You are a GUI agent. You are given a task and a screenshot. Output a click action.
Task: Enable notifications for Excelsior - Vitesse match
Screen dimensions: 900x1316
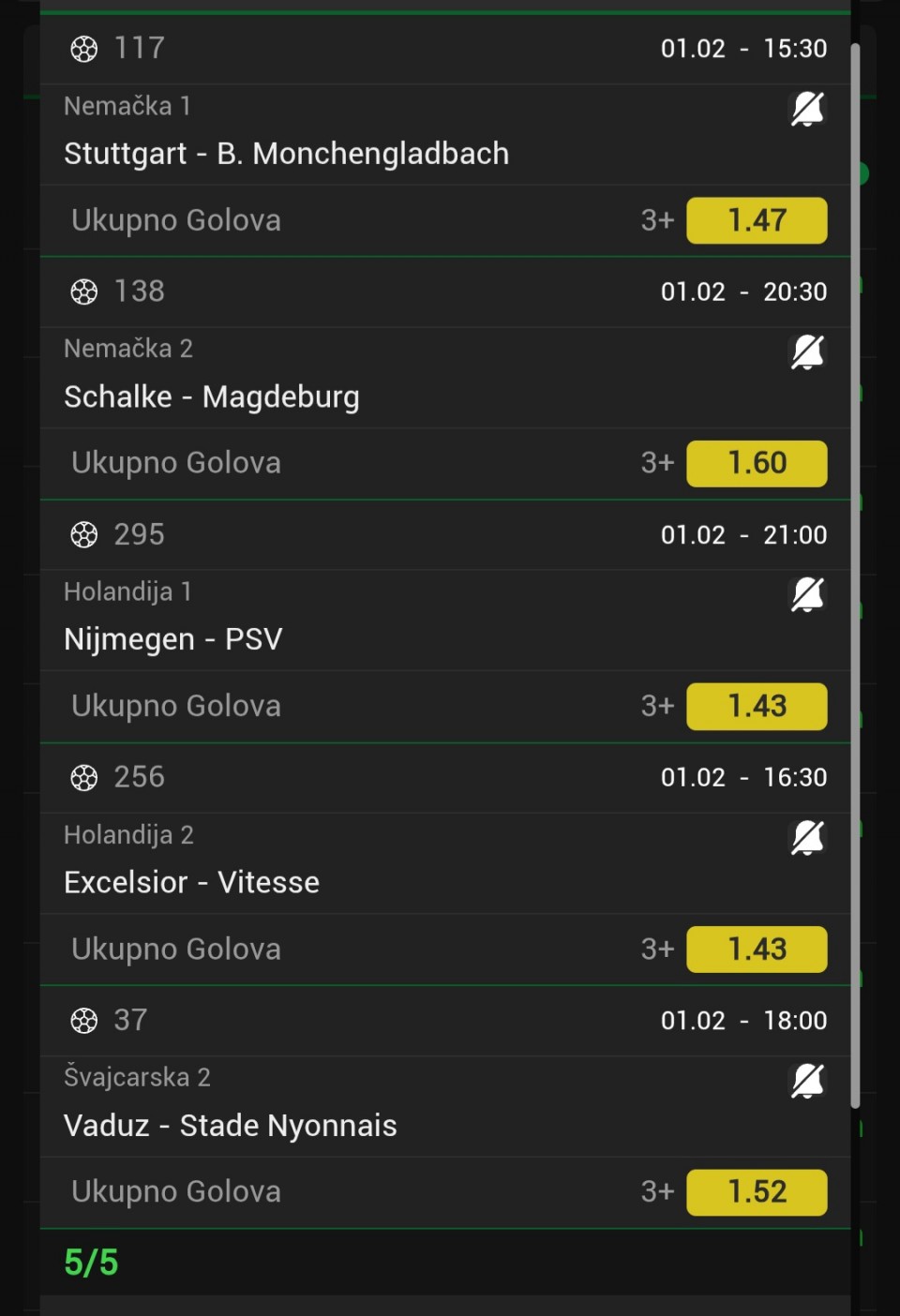click(807, 838)
